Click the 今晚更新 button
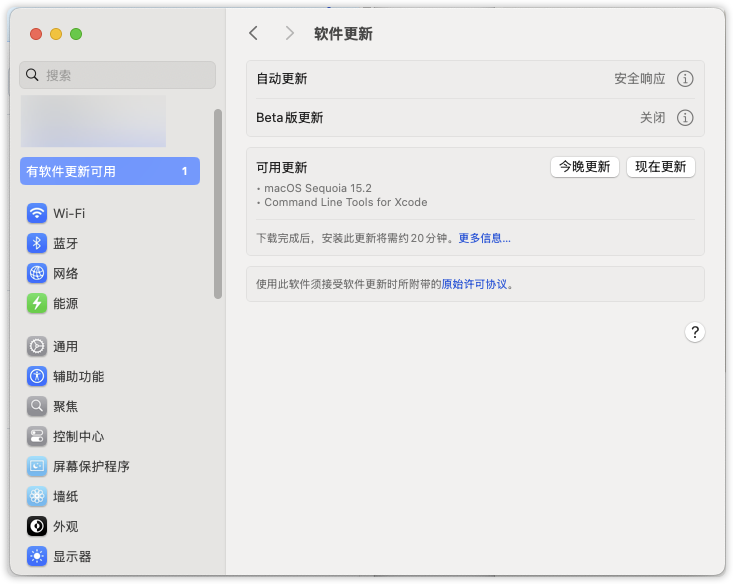This screenshot has width=733, height=584. pos(585,167)
